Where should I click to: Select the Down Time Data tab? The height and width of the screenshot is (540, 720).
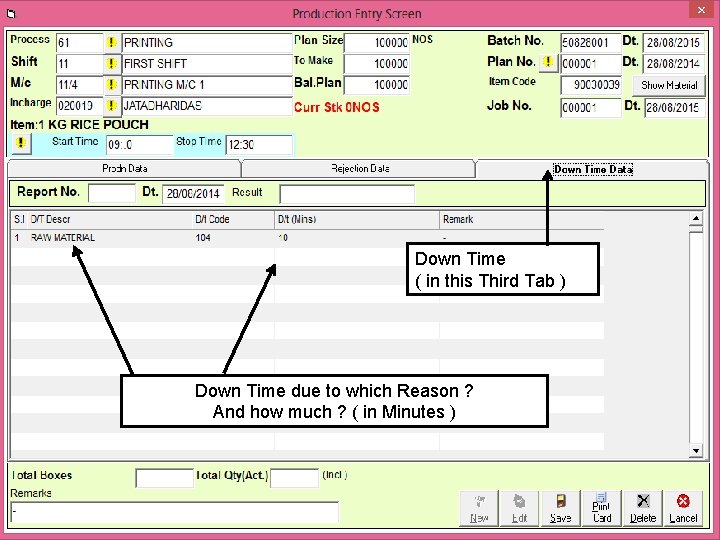(592, 169)
